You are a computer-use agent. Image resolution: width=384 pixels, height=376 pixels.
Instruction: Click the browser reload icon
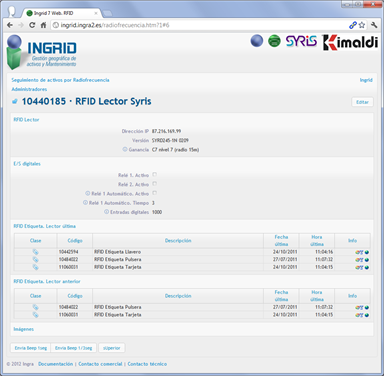tap(32, 25)
